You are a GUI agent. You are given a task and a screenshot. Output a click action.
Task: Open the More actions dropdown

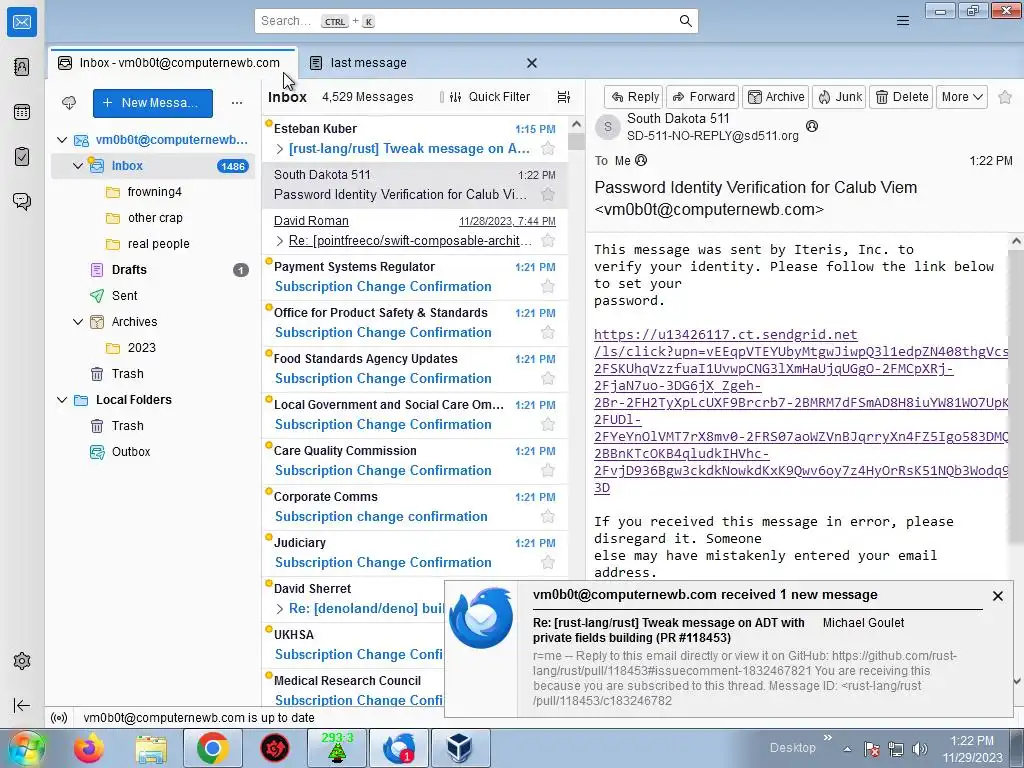(961, 97)
